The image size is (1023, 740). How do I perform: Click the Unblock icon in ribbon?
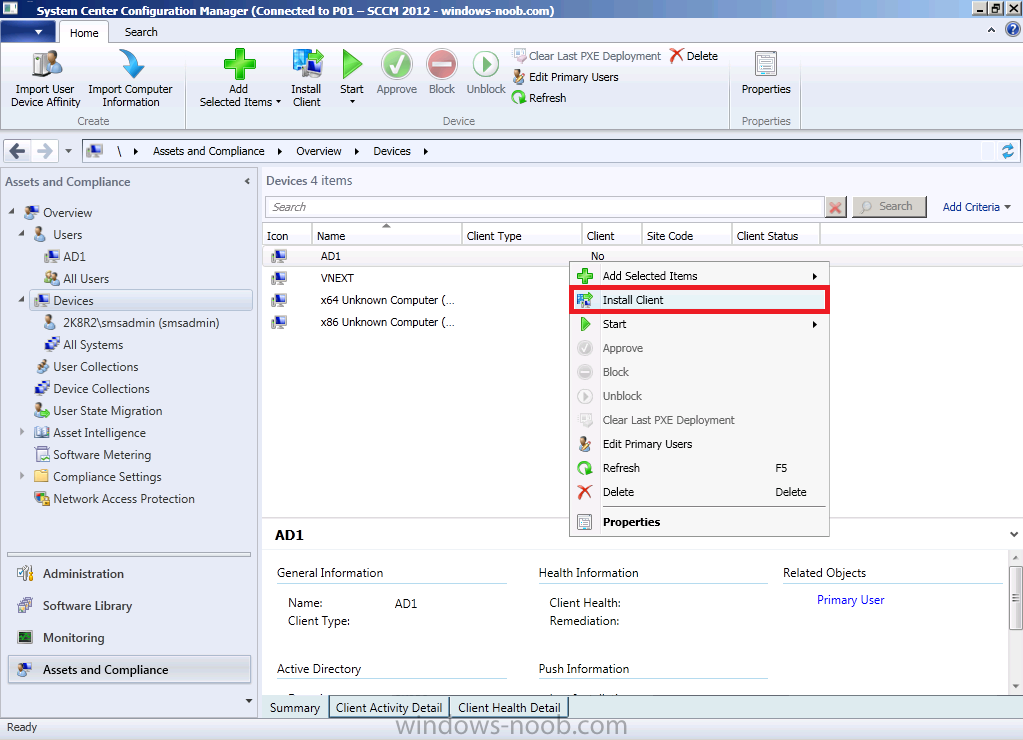485,64
